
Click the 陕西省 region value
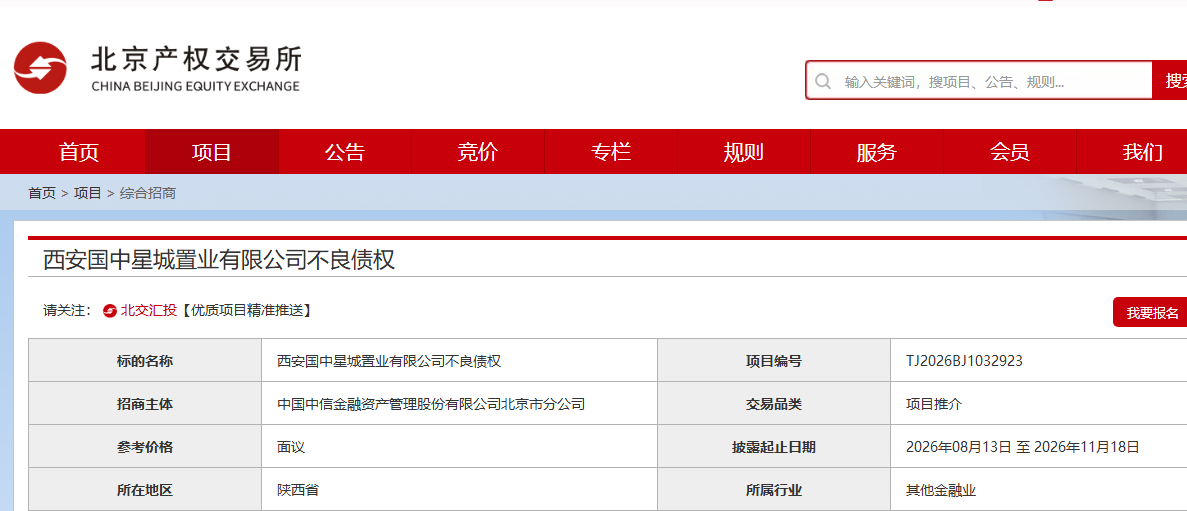(x=298, y=490)
